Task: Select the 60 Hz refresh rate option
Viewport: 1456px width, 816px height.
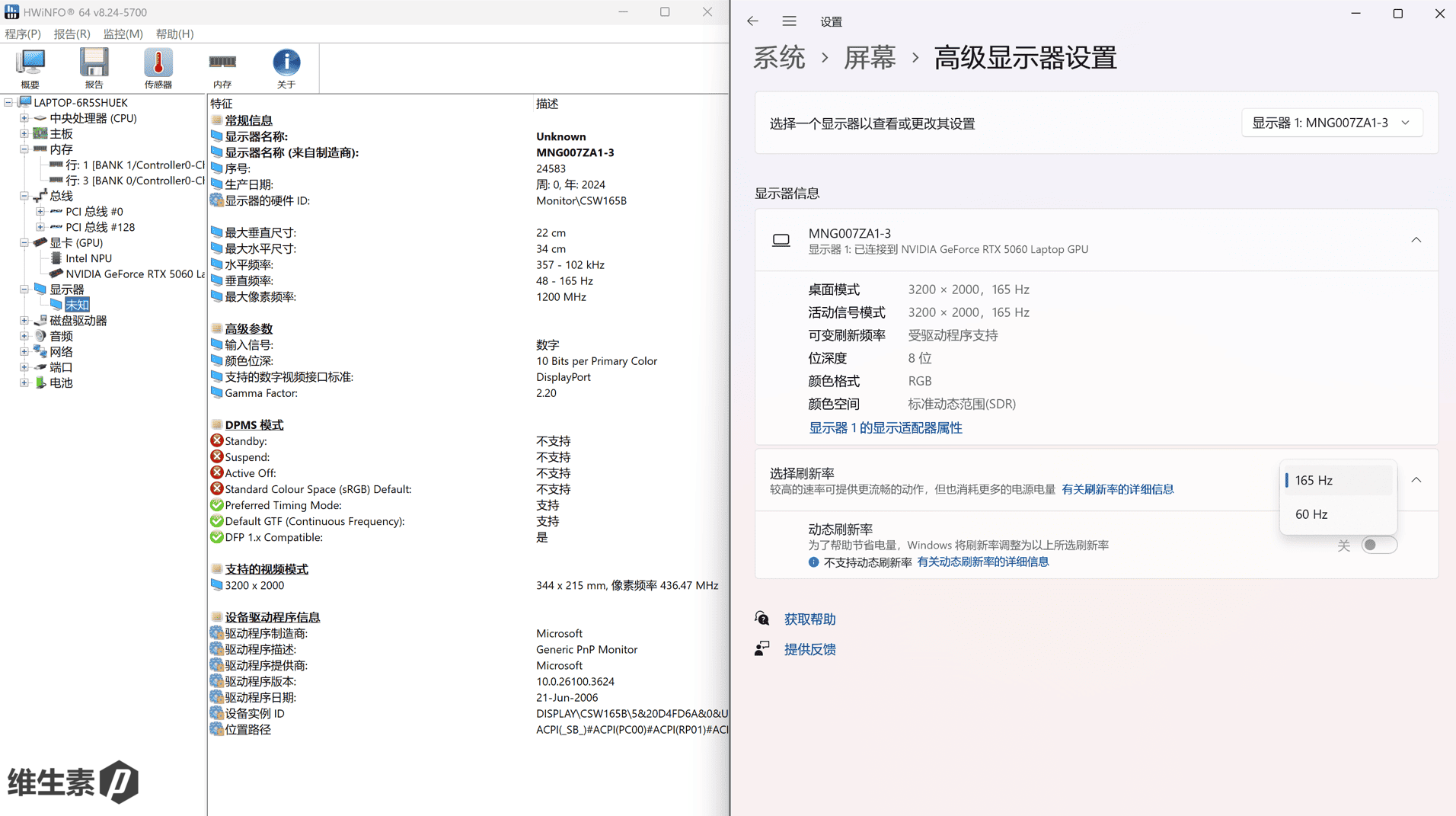Action: [1311, 514]
